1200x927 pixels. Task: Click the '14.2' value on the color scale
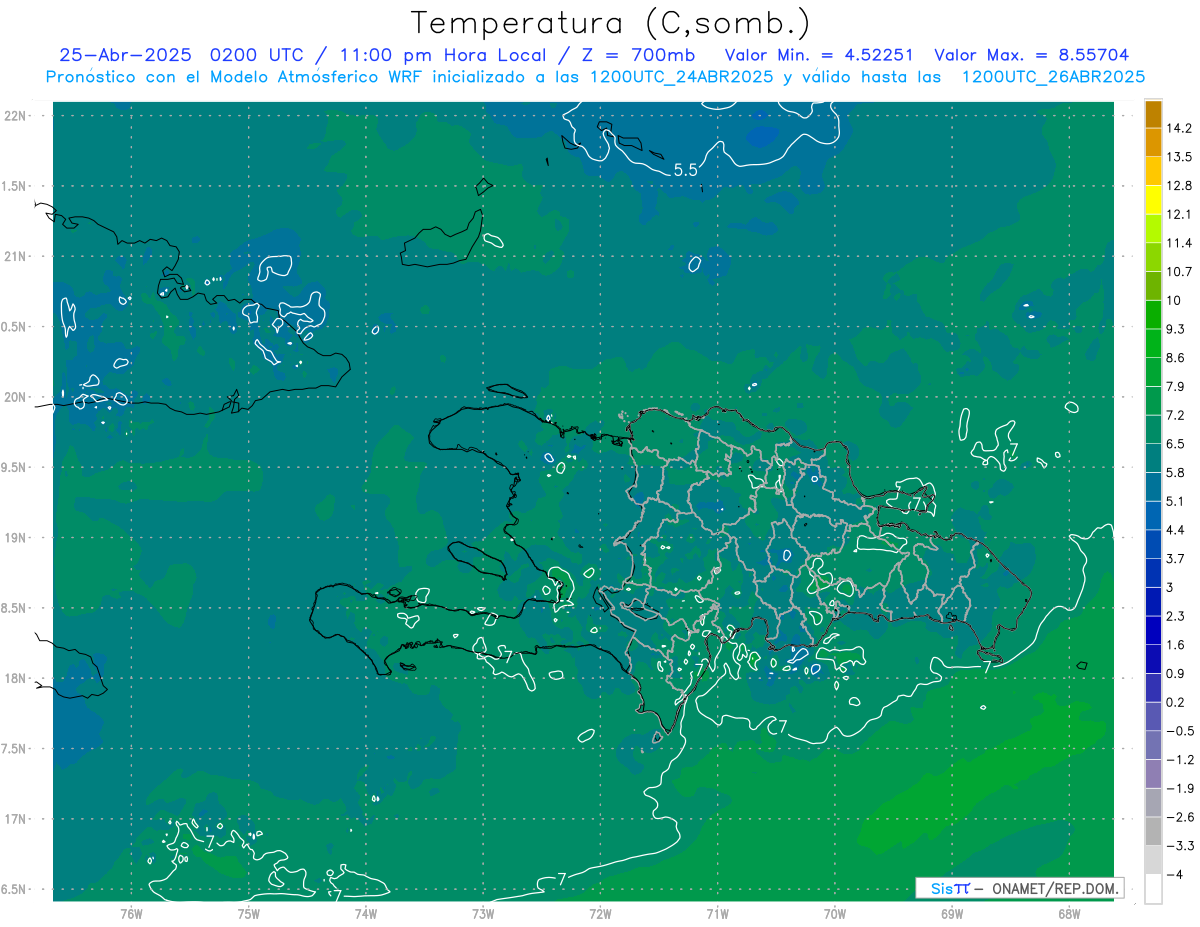pyautogui.click(x=1177, y=128)
